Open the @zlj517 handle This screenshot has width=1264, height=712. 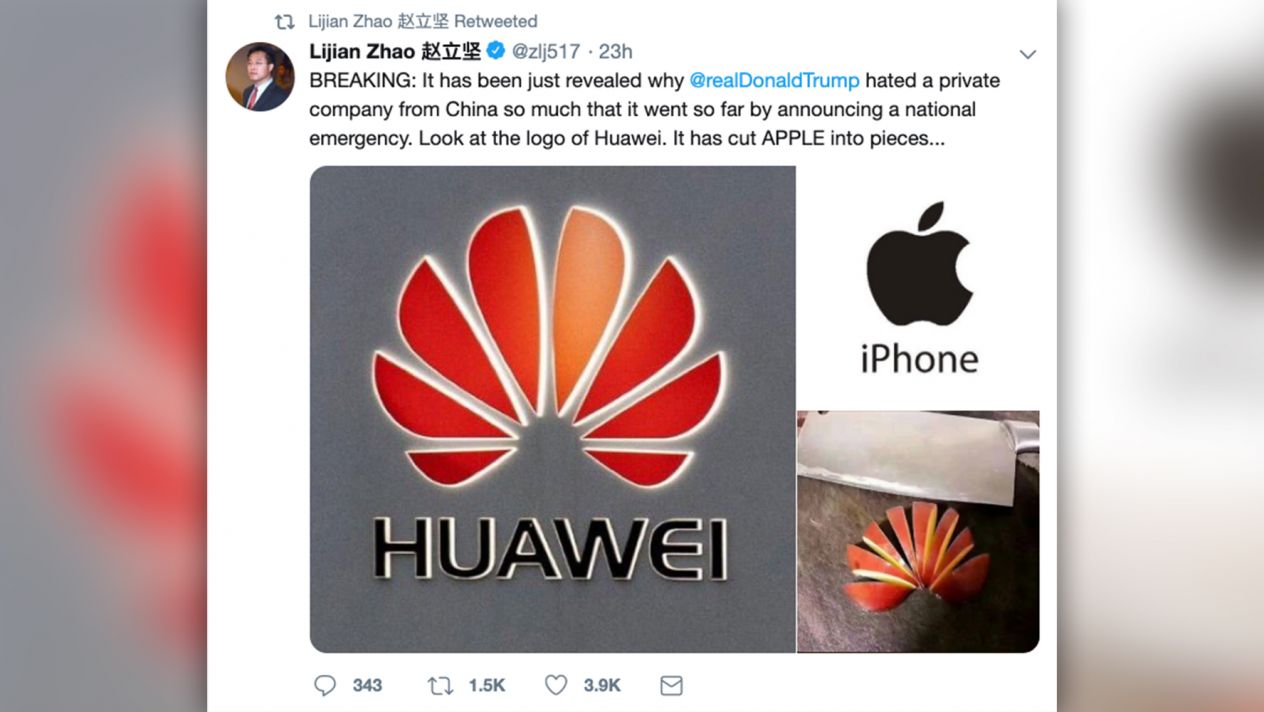pyautogui.click(x=546, y=51)
